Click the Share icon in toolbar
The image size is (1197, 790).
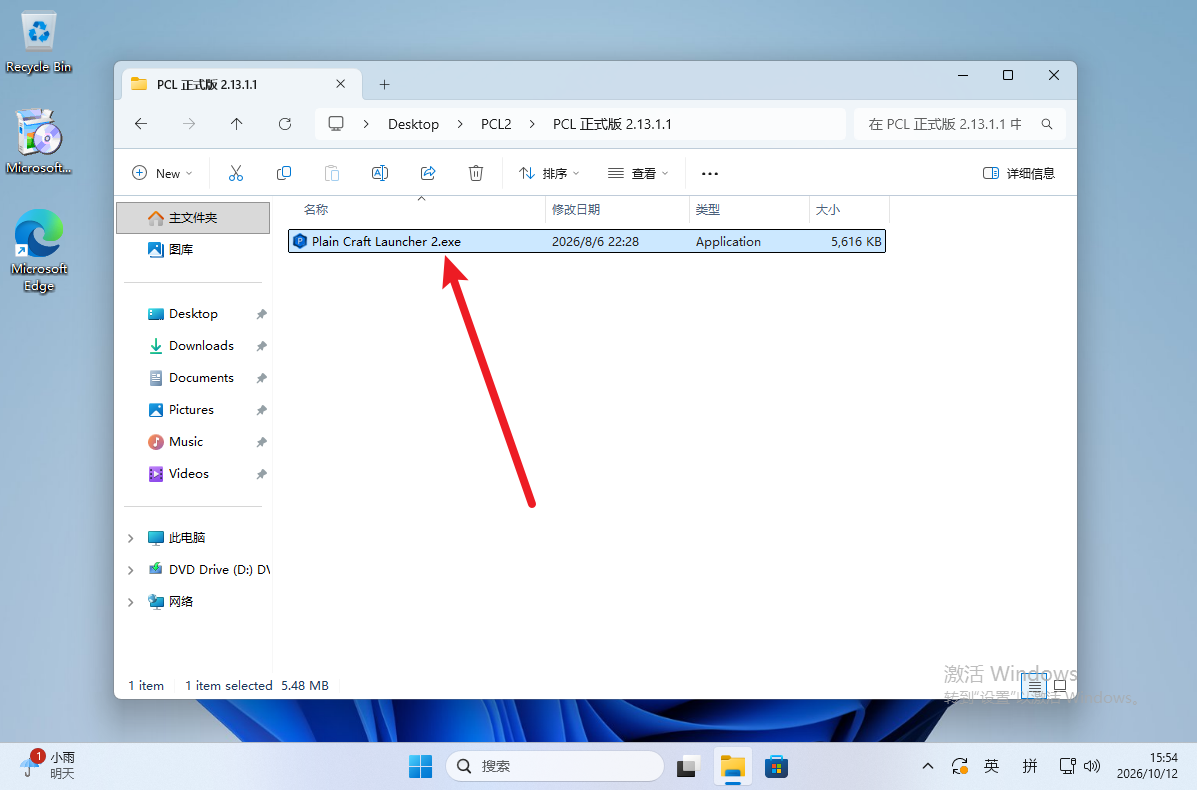pos(428,173)
